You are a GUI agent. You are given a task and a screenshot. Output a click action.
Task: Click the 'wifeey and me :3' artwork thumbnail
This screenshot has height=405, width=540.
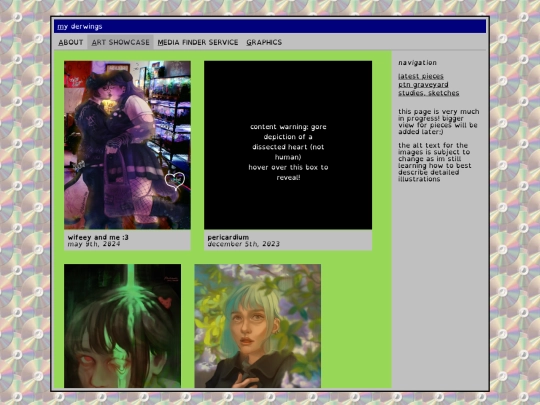click(127, 145)
